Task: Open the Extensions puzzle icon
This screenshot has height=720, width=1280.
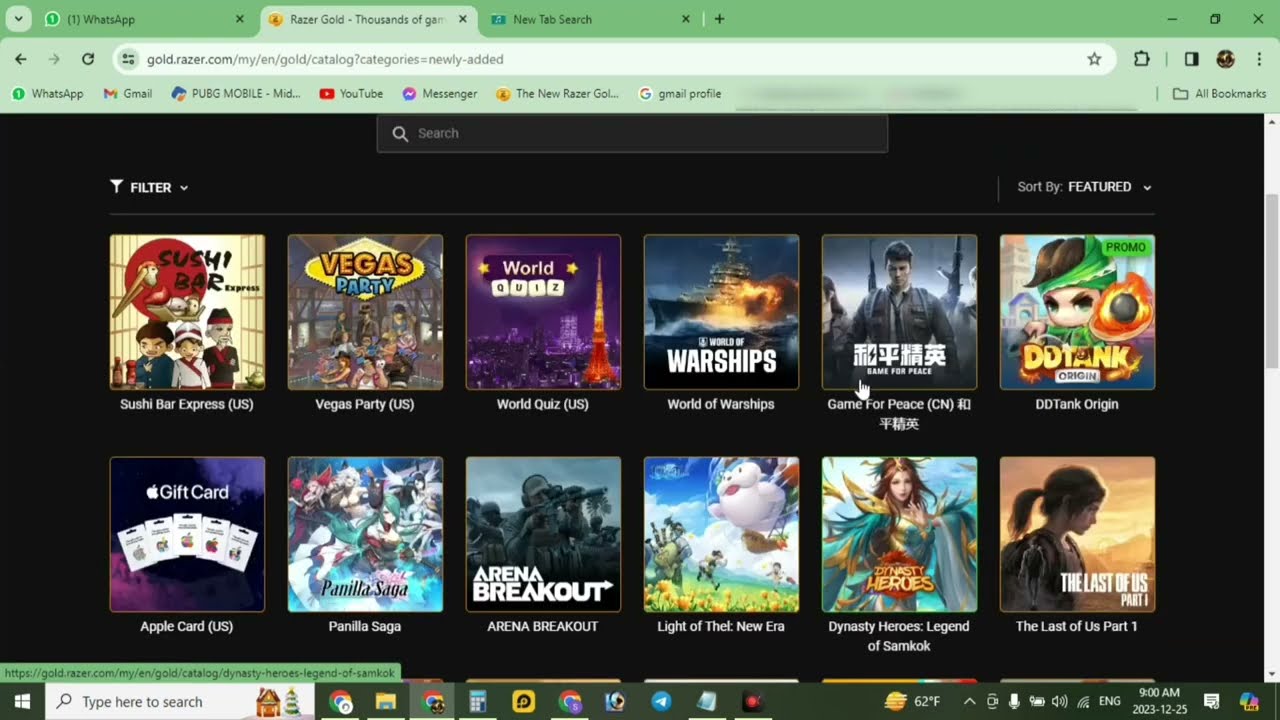Action: point(1142,59)
